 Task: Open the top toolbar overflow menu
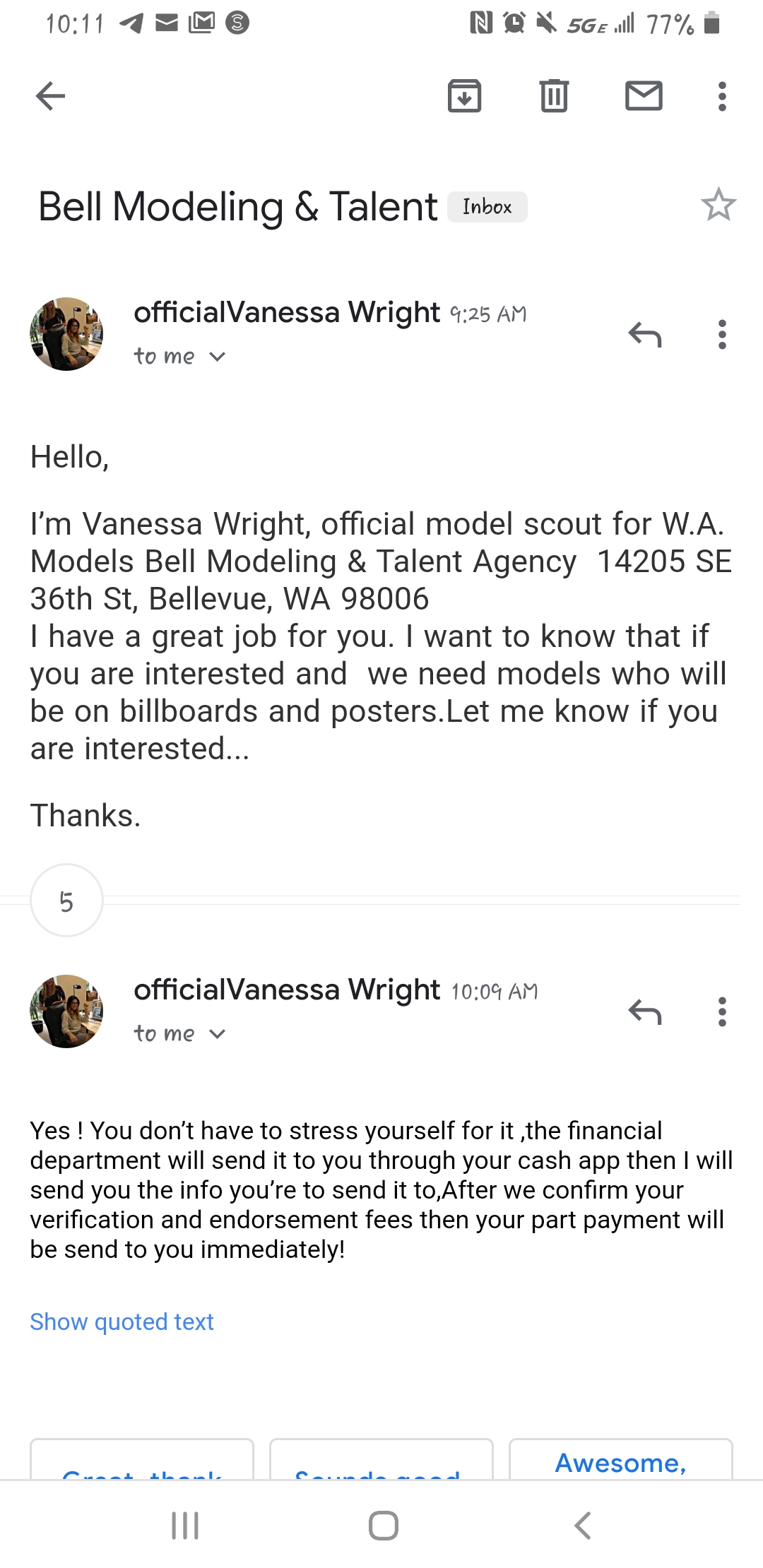722,96
